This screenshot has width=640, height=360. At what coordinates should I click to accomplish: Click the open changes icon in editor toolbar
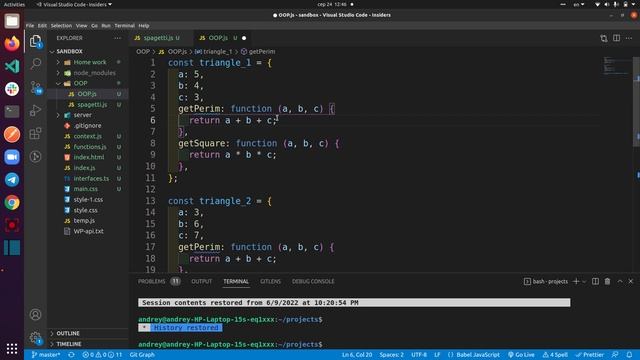(604, 38)
